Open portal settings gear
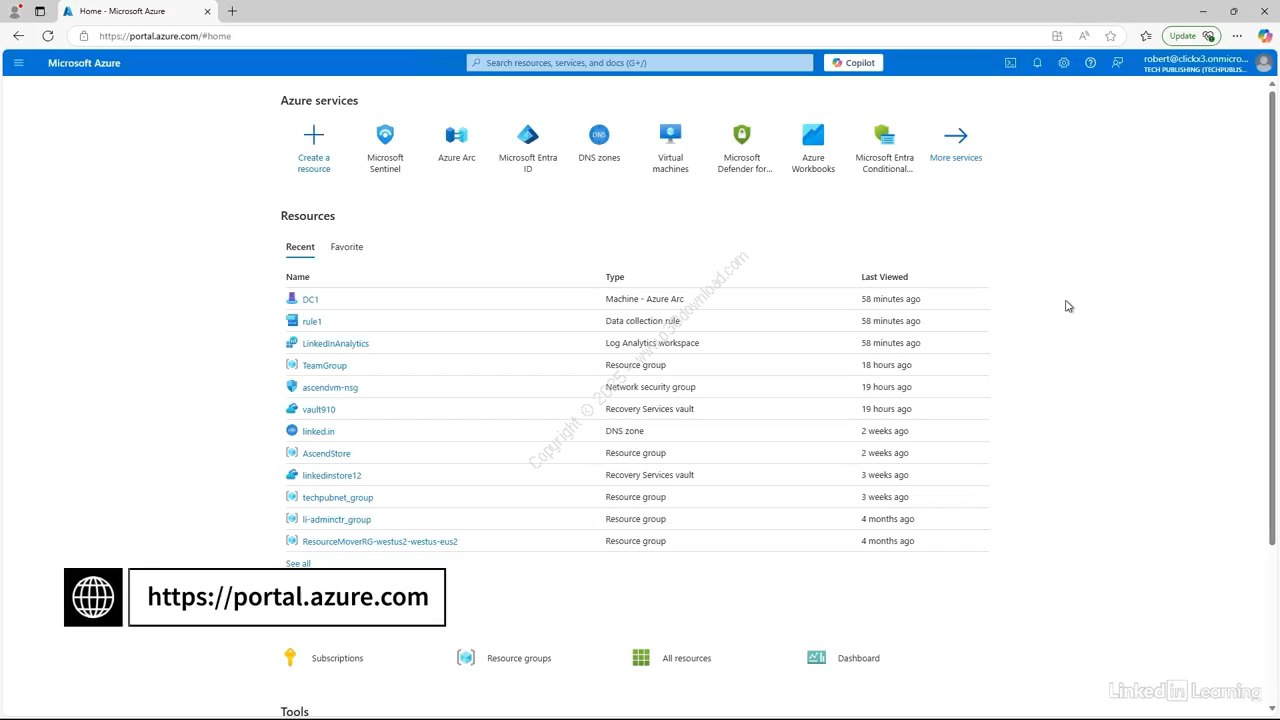Viewport: 1280px width, 720px height. [1064, 63]
